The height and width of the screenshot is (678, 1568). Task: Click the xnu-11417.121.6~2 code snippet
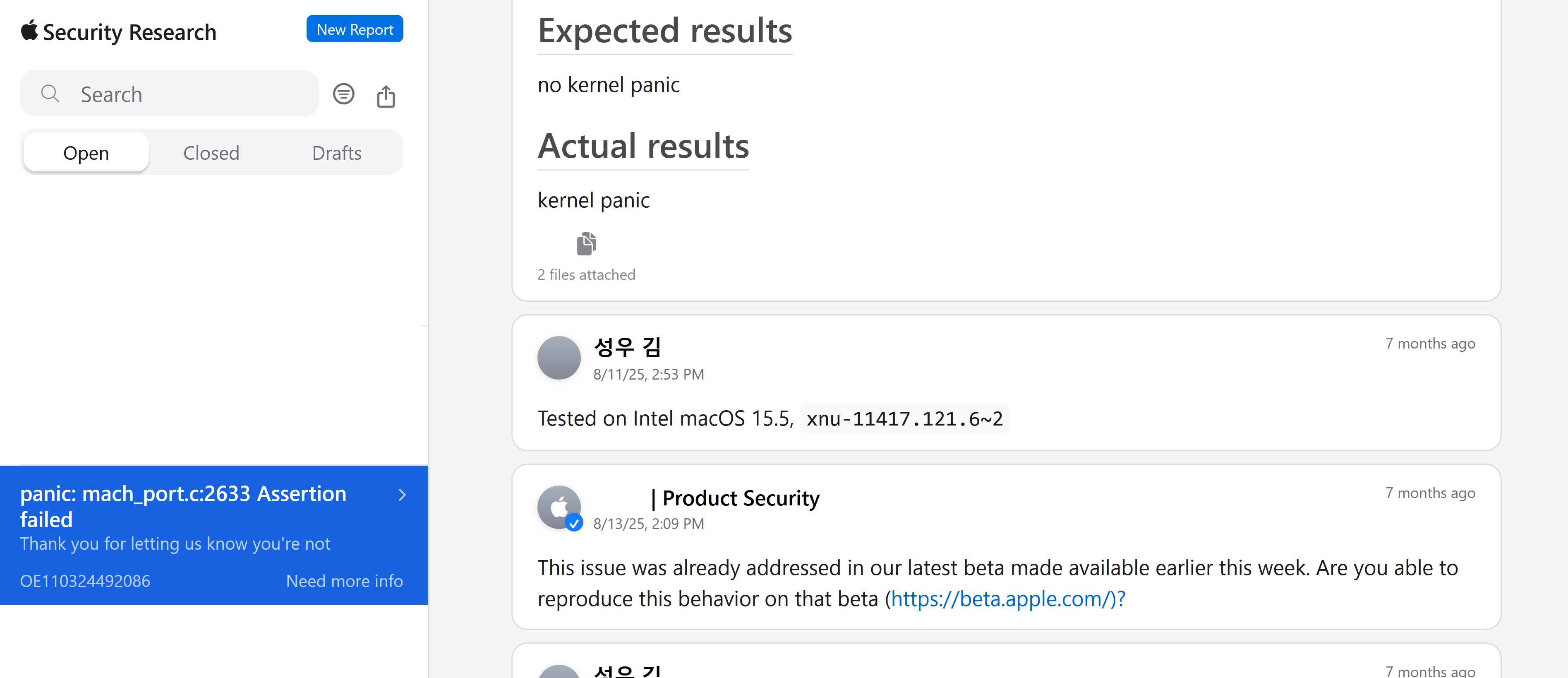tap(904, 418)
